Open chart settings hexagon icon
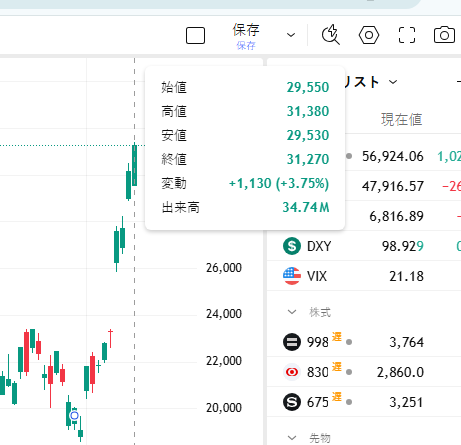This screenshot has height=445, width=461. (x=369, y=35)
